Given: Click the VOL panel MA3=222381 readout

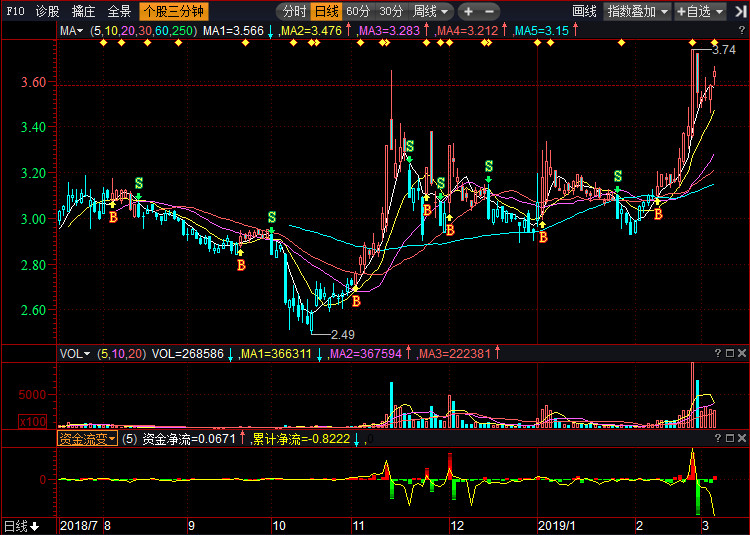Looking at the screenshot, I should click(x=454, y=354).
